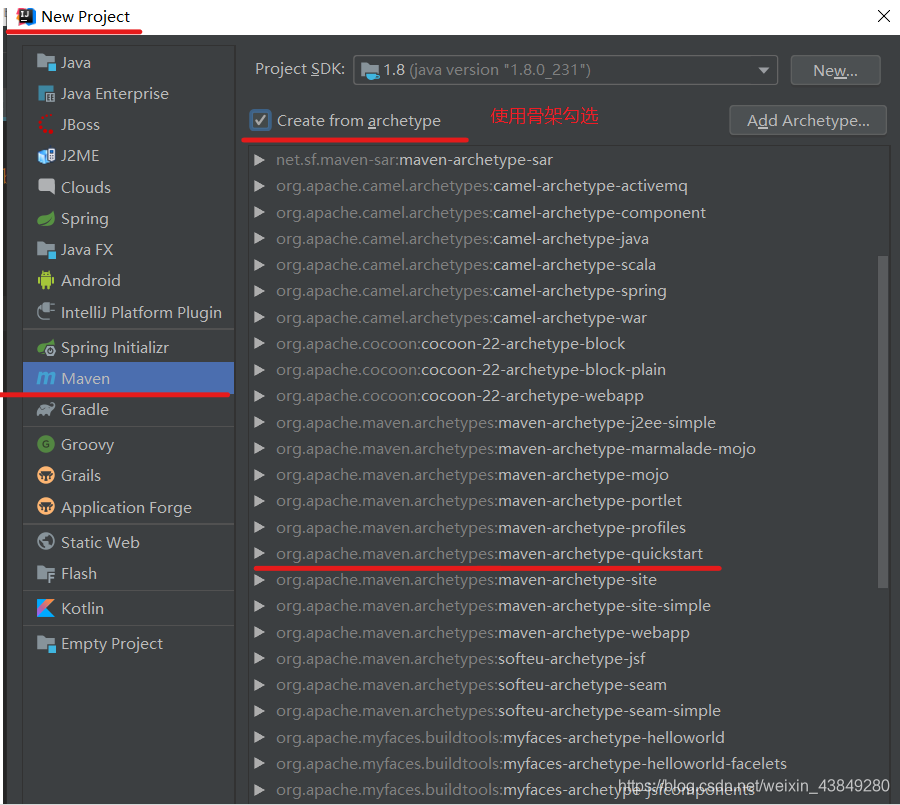Choose Gradle project type label
The height and width of the screenshot is (805, 900).
pyautogui.click(x=85, y=409)
